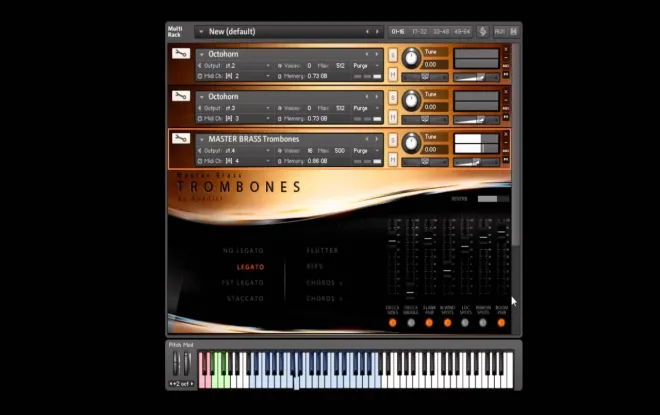Go to next preset for Octohorn on st.3
The height and width of the screenshot is (415, 660).
pyautogui.click(x=377, y=97)
